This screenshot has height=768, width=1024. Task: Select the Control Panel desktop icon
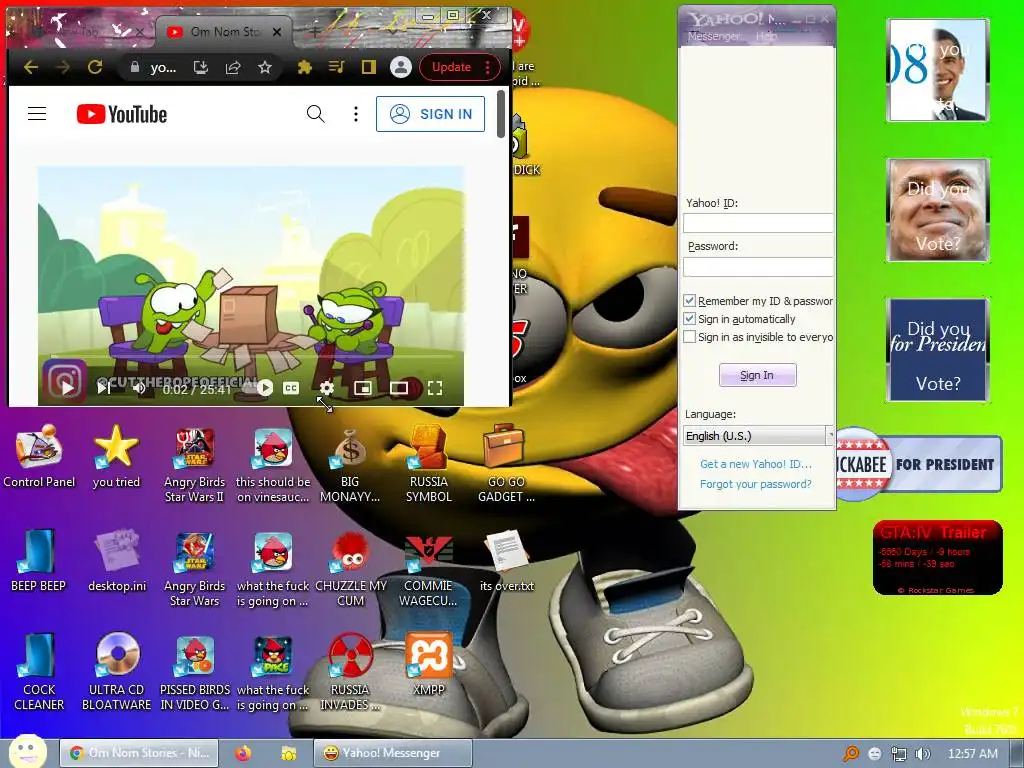(39, 457)
